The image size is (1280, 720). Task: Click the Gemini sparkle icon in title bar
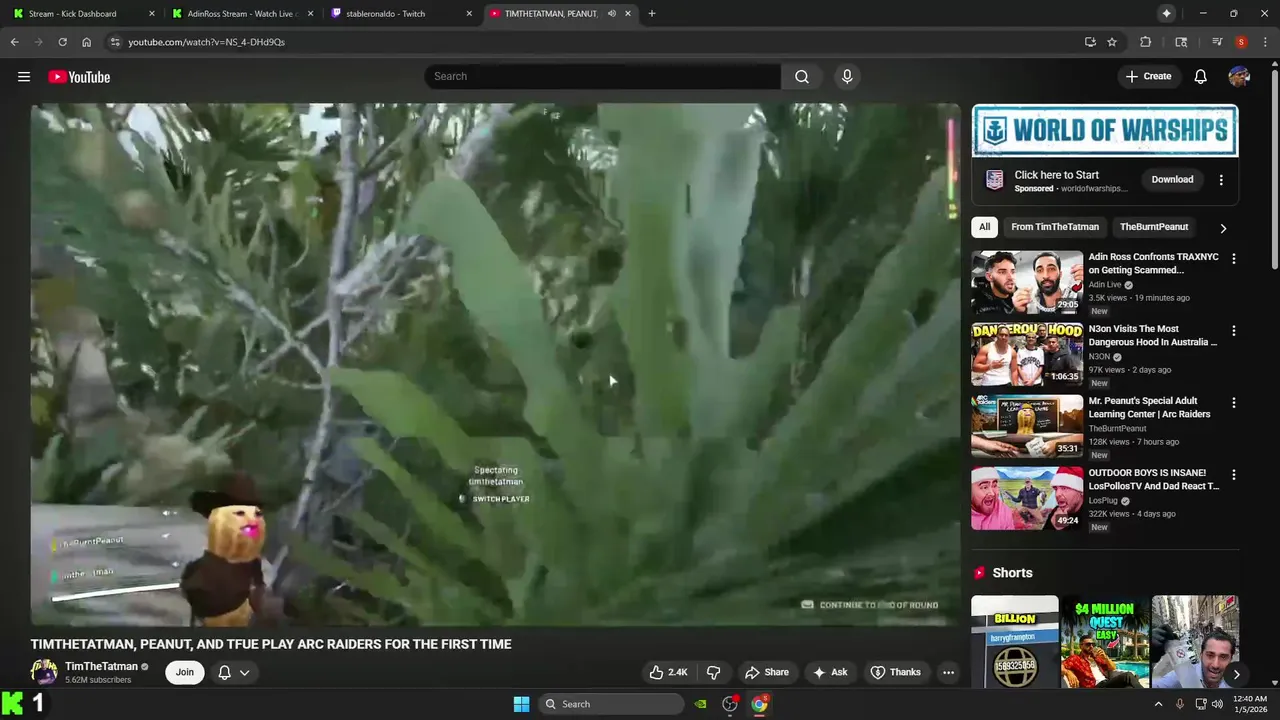point(1166,13)
